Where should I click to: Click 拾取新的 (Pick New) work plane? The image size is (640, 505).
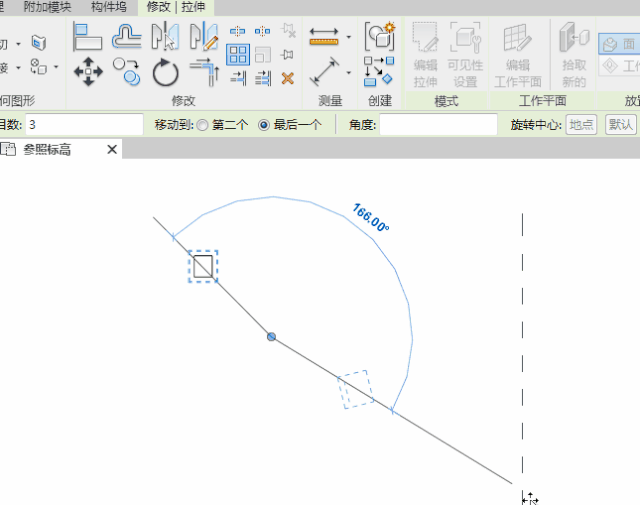tap(573, 54)
